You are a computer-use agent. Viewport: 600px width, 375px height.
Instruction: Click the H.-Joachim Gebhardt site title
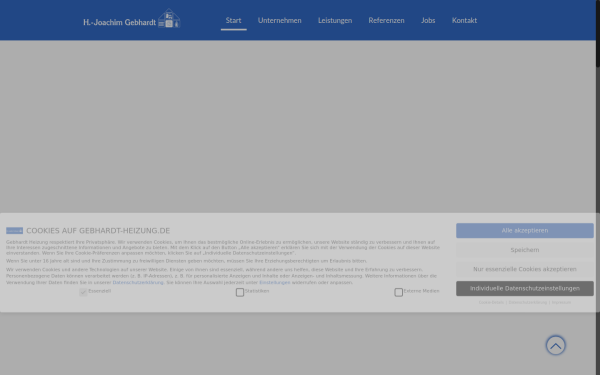pyautogui.click(x=119, y=22)
